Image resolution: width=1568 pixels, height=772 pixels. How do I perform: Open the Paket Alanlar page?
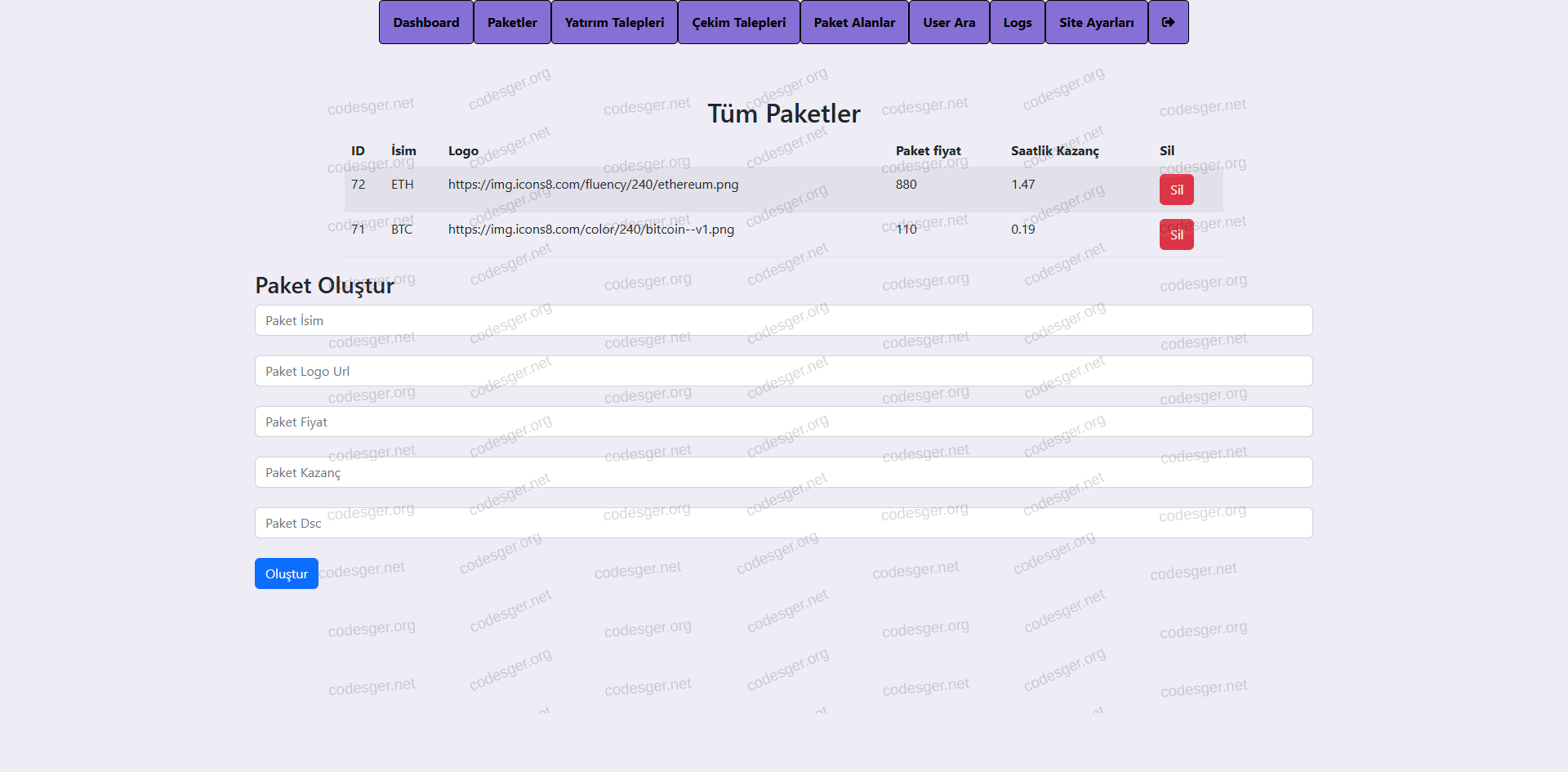click(854, 22)
